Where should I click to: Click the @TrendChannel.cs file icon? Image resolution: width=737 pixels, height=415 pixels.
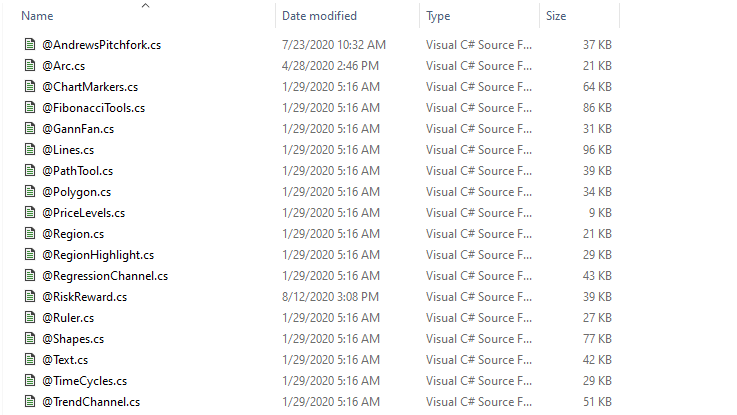tap(30, 402)
